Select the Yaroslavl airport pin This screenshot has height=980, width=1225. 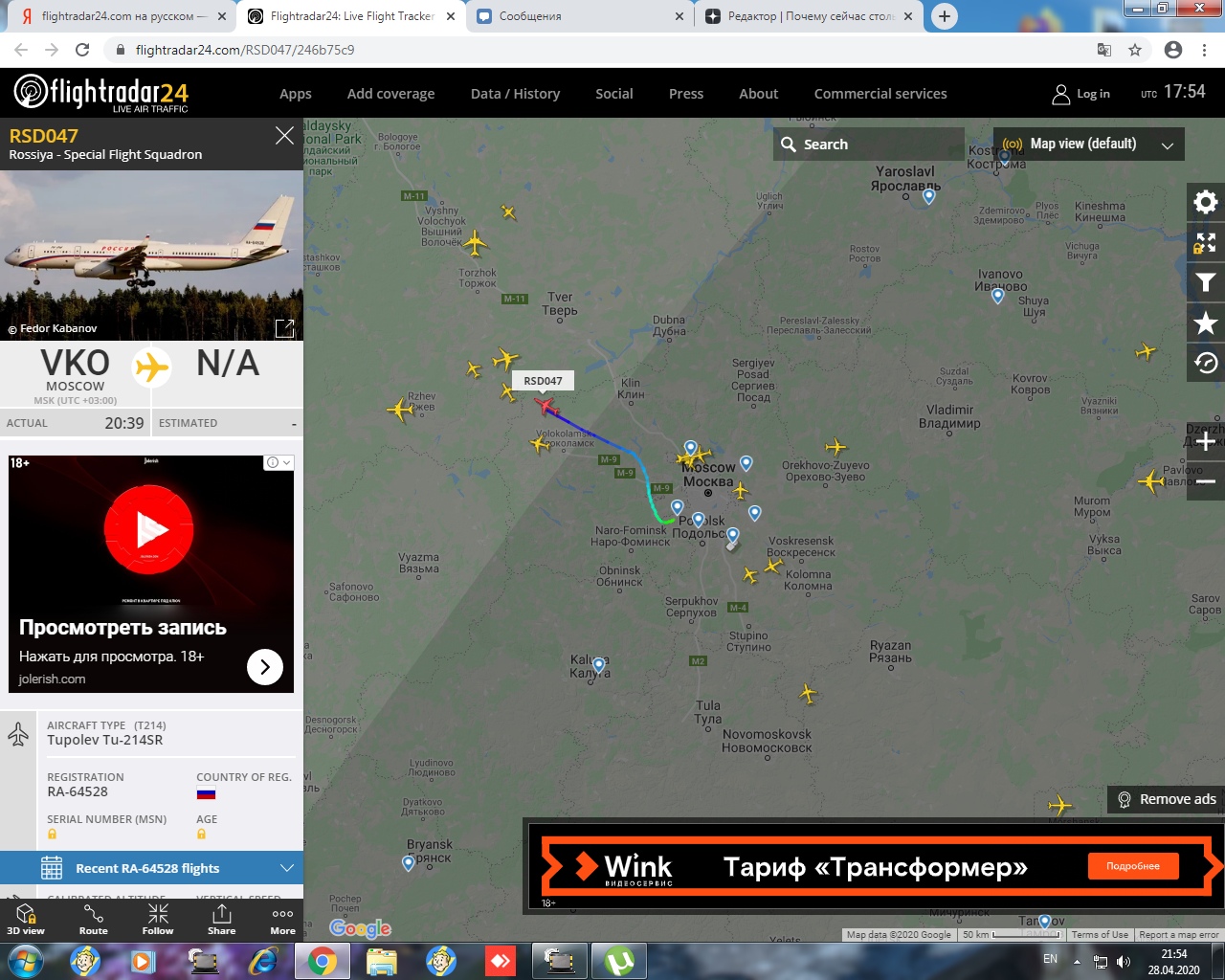click(x=928, y=196)
